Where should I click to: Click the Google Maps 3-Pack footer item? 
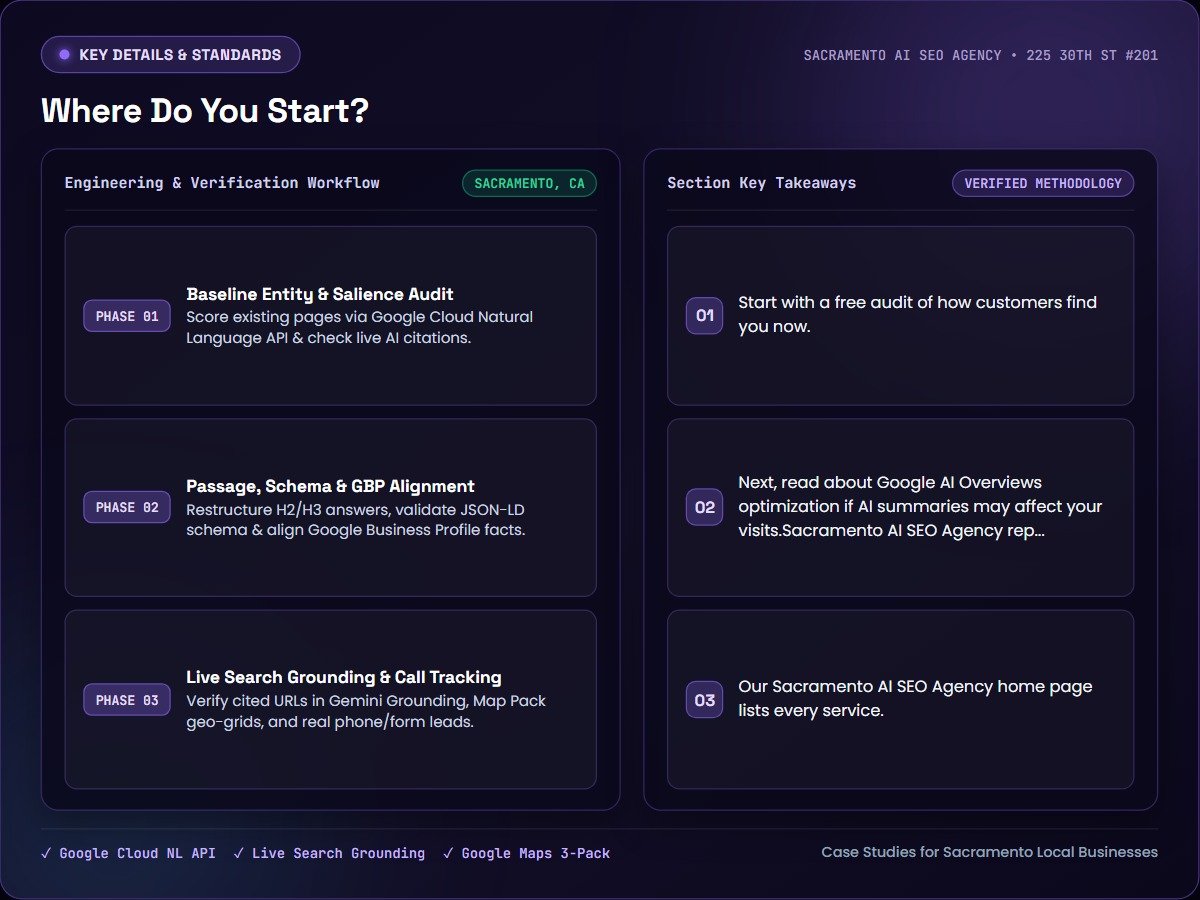526,853
